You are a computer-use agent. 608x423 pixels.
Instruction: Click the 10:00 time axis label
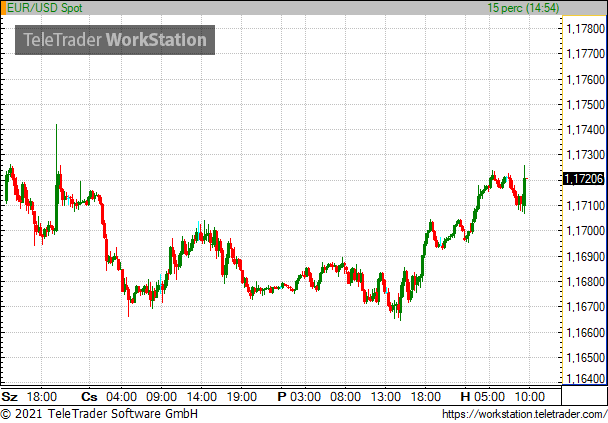click(x=530, y=397)
